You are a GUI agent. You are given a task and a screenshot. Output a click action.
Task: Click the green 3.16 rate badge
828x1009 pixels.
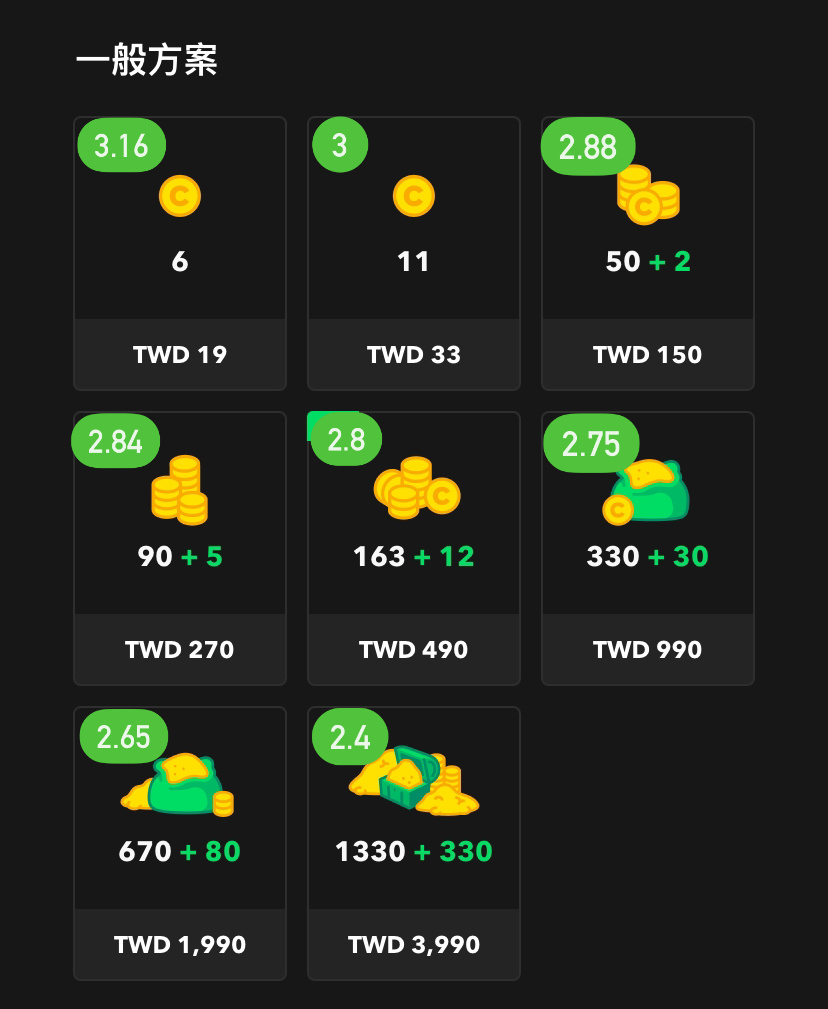pos(122,145)
